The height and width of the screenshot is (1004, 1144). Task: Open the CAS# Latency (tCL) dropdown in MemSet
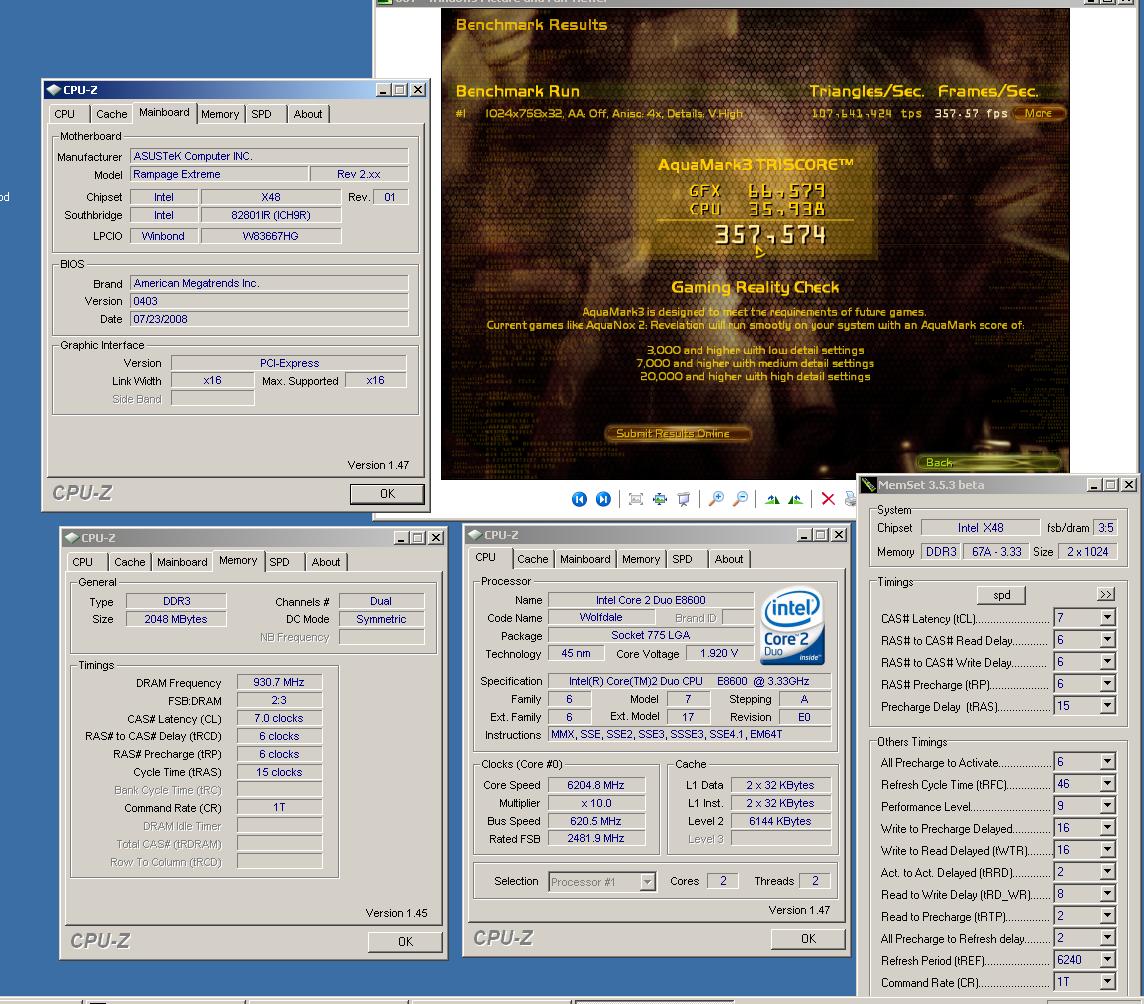click(1107, 618)
